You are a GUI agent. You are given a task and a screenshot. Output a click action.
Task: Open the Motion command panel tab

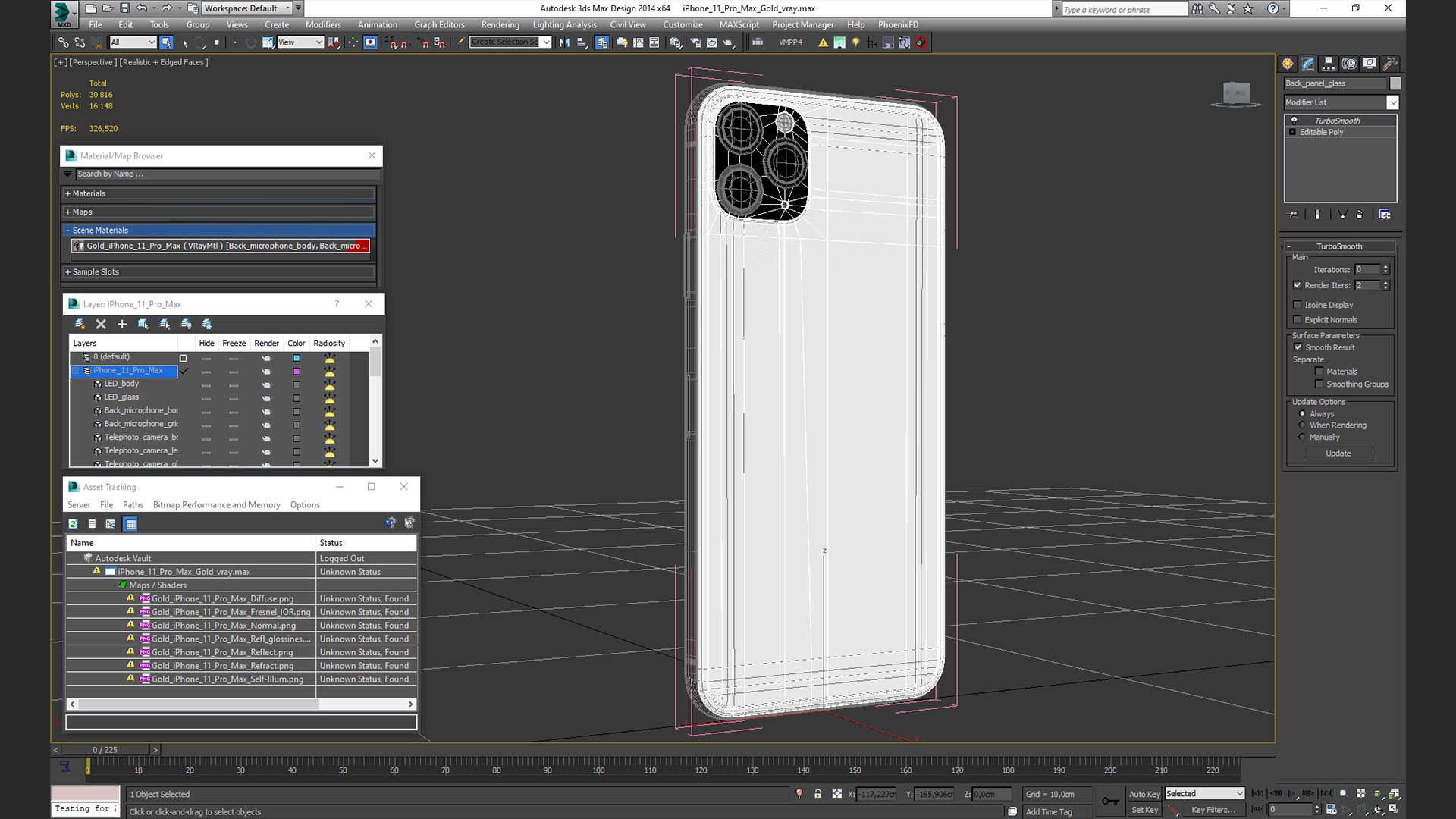point(1349,64)
